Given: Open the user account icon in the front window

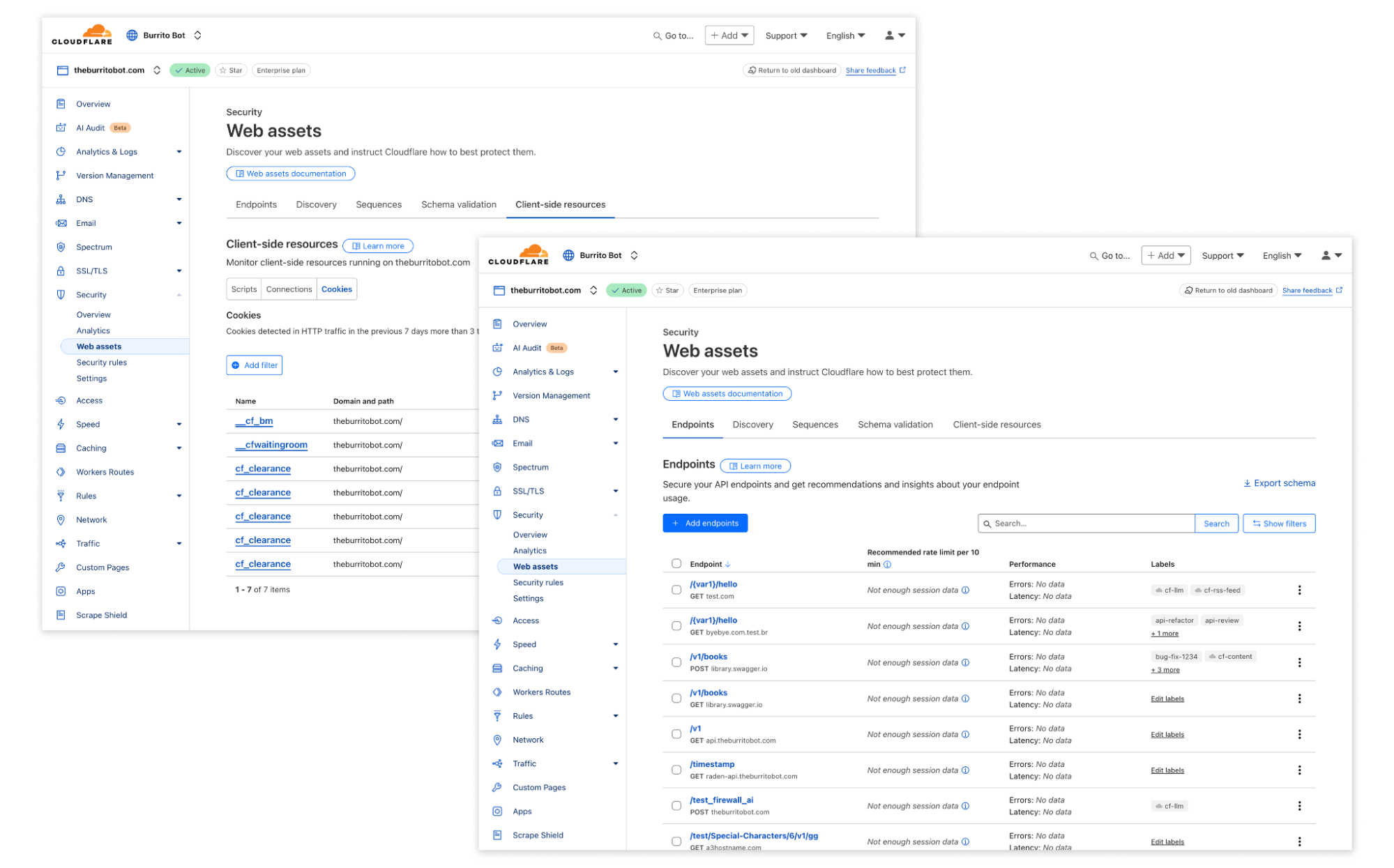Looking at the screenshot, I should point(1331,255).
